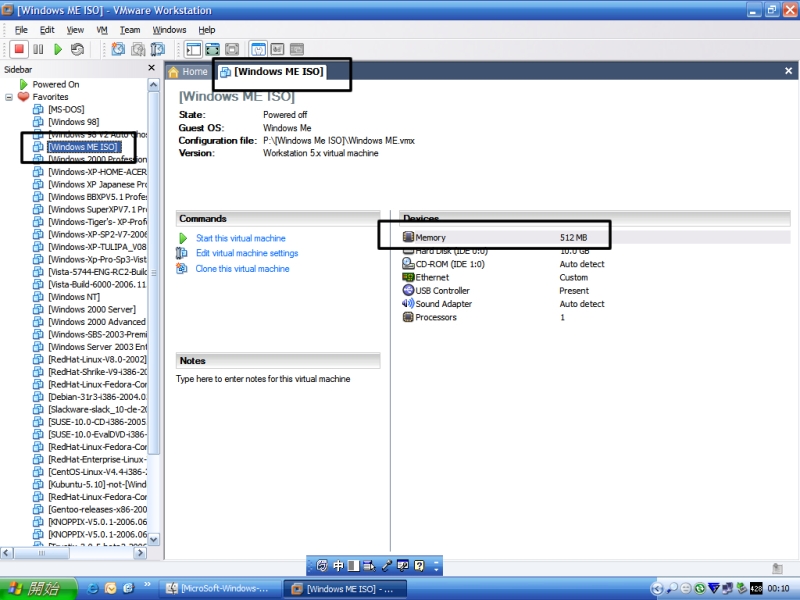800x600 pixels.
Task: Click the last view icon in the toolbar
Action: [296, 49]
